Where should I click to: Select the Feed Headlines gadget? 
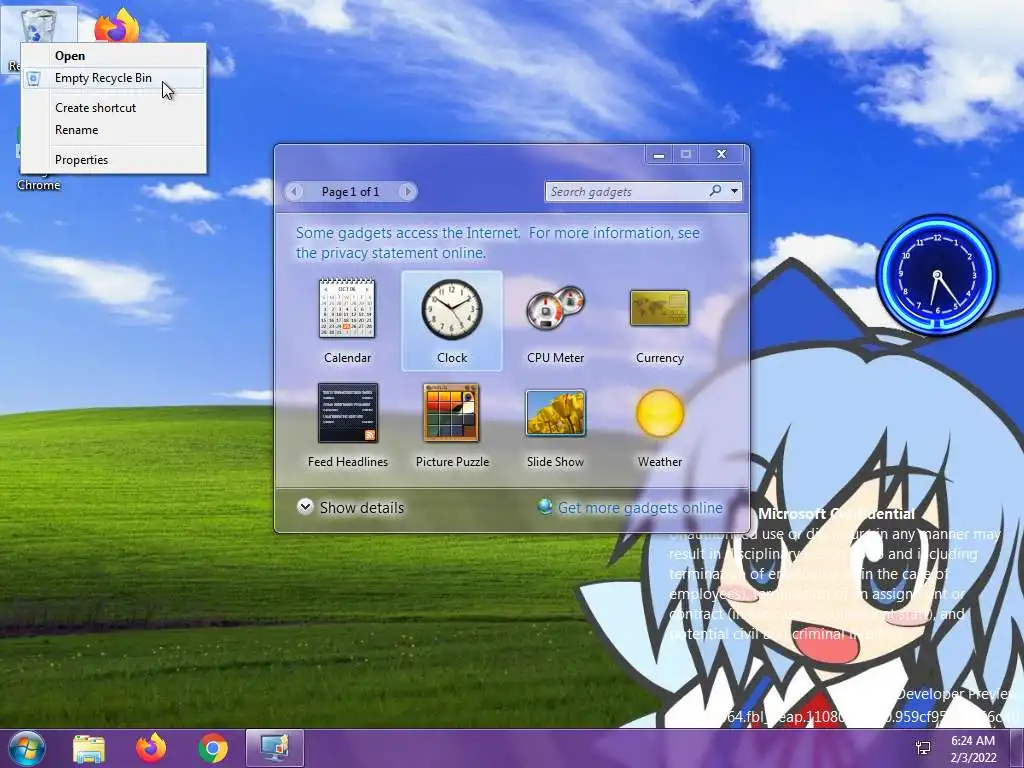pos(347,413)
